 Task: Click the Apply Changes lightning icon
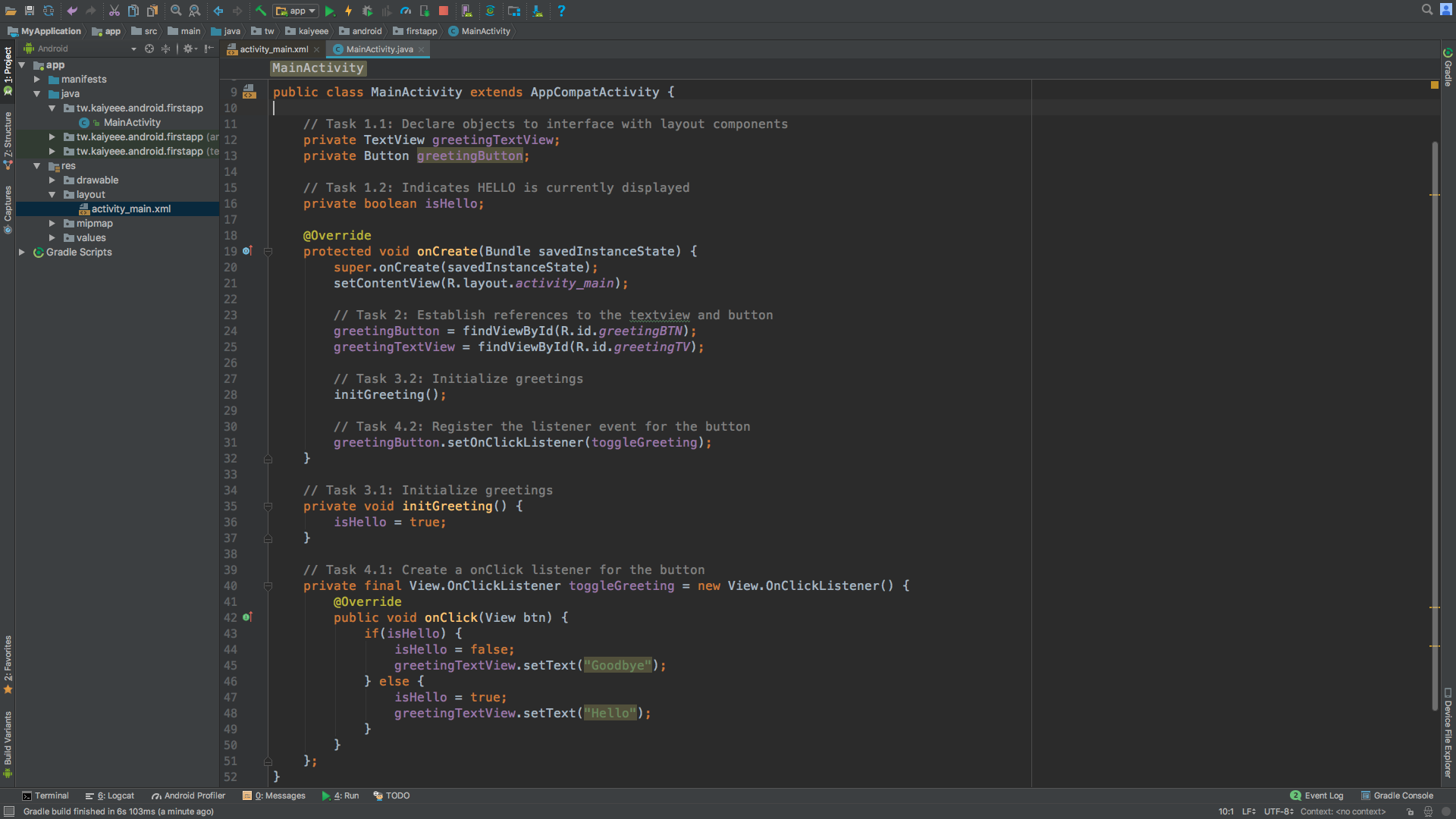[349, 11]
